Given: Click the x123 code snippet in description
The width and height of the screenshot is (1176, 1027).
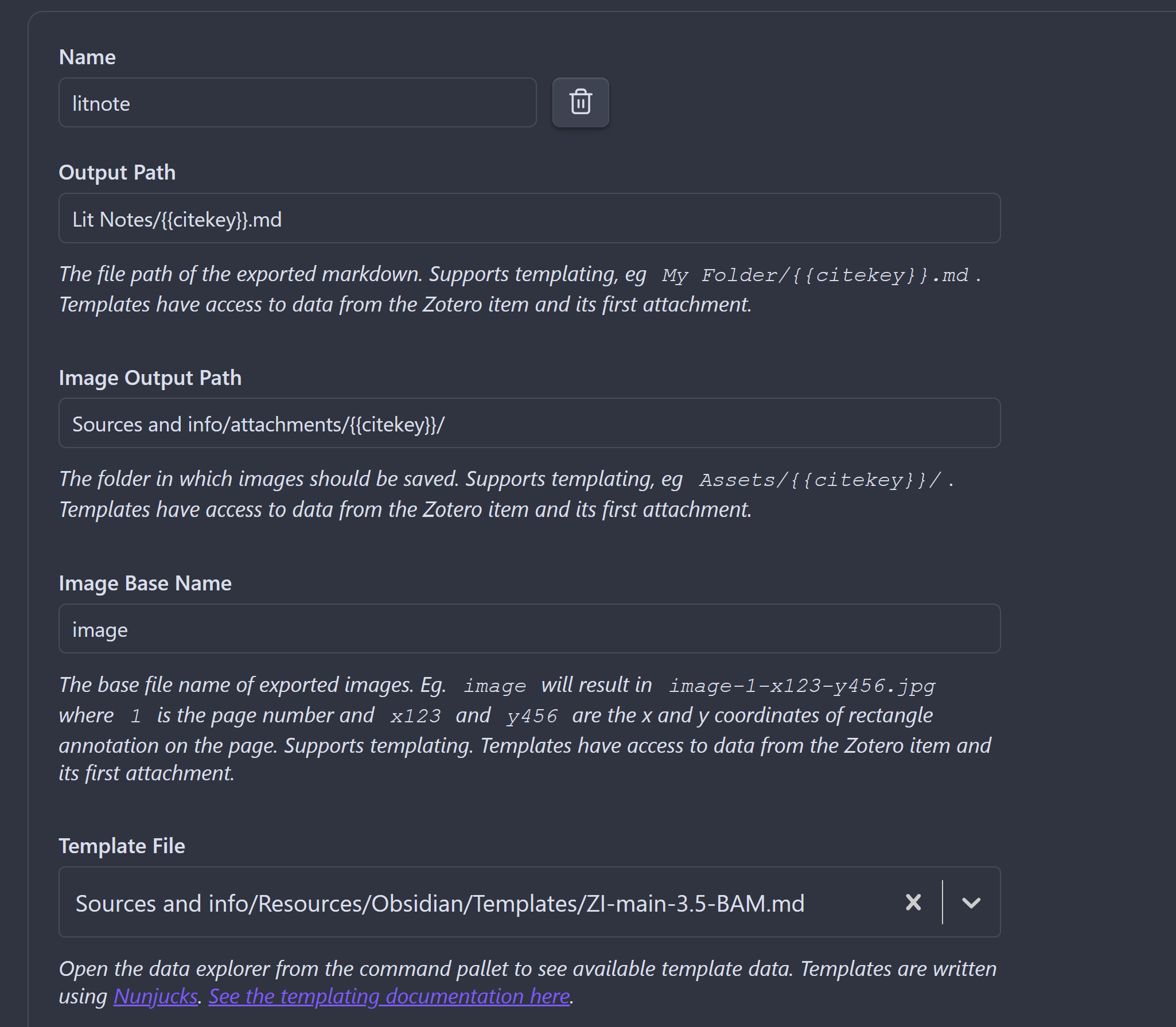Looking at the screenshot, I should coord(415,716).
